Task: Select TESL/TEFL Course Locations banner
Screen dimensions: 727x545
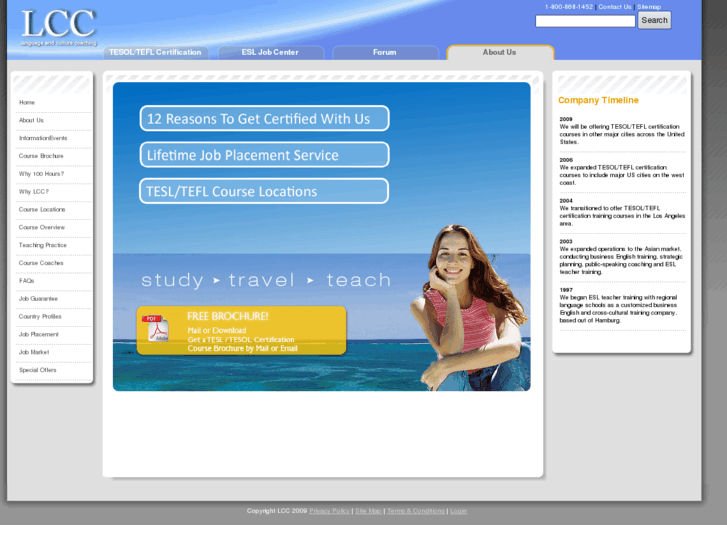Action: [x=264, y=191]
